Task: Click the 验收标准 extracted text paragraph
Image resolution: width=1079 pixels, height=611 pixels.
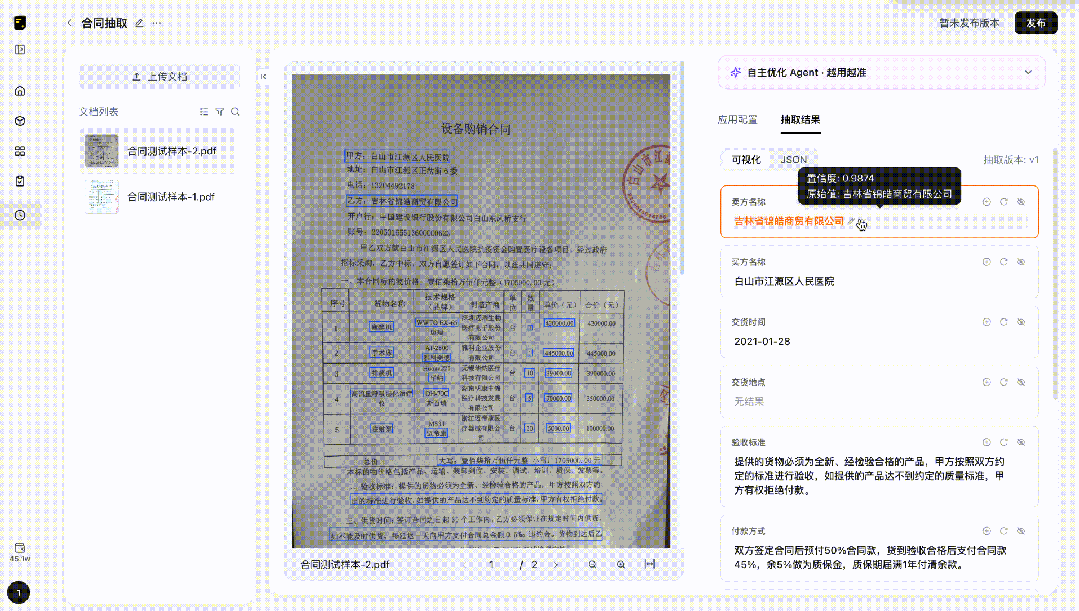Action: click(869, 475)
